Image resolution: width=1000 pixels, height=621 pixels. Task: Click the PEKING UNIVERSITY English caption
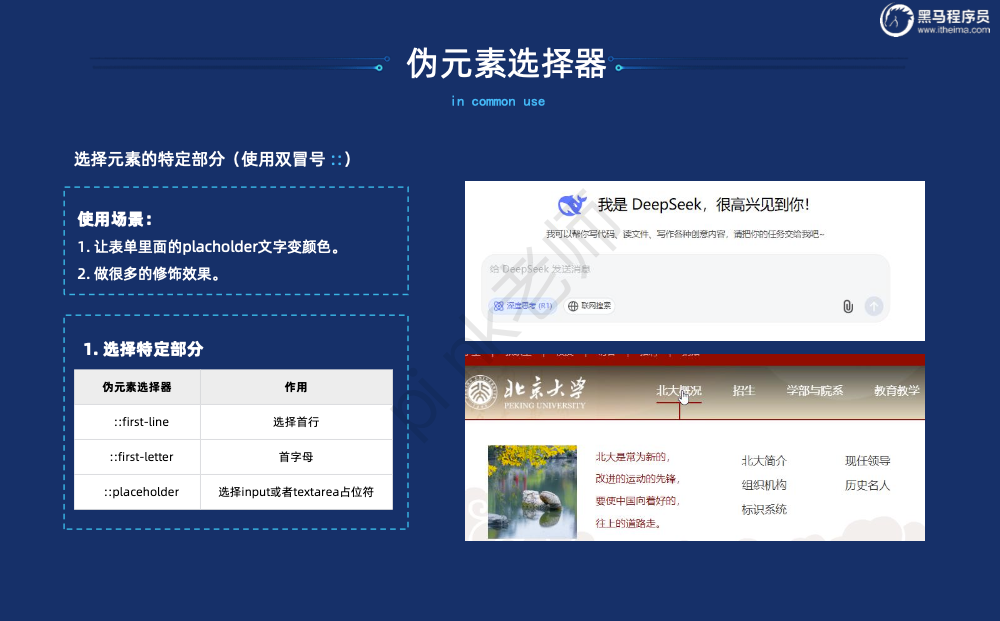[x=545, y=405]
